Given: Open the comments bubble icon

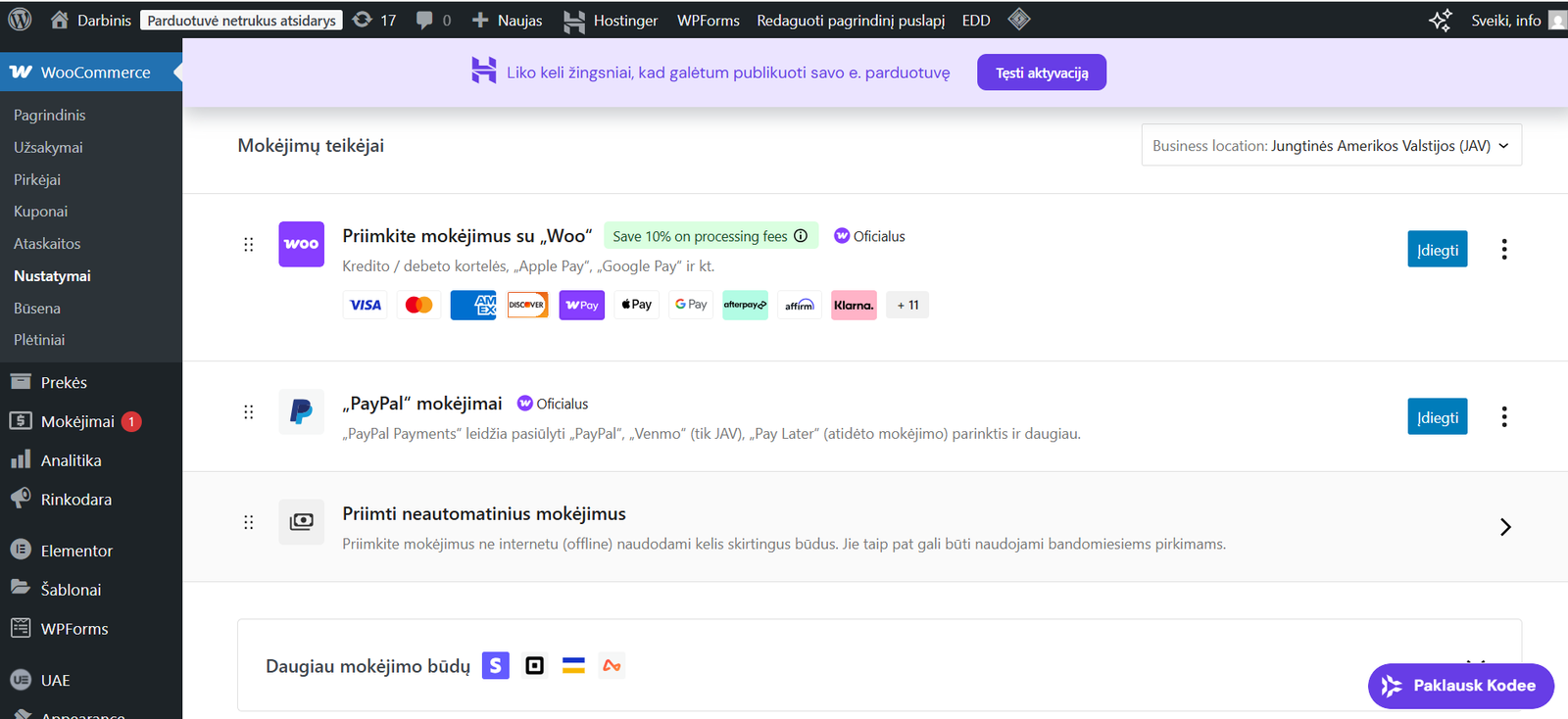Looking at the screenshot, I should [424, 20].
